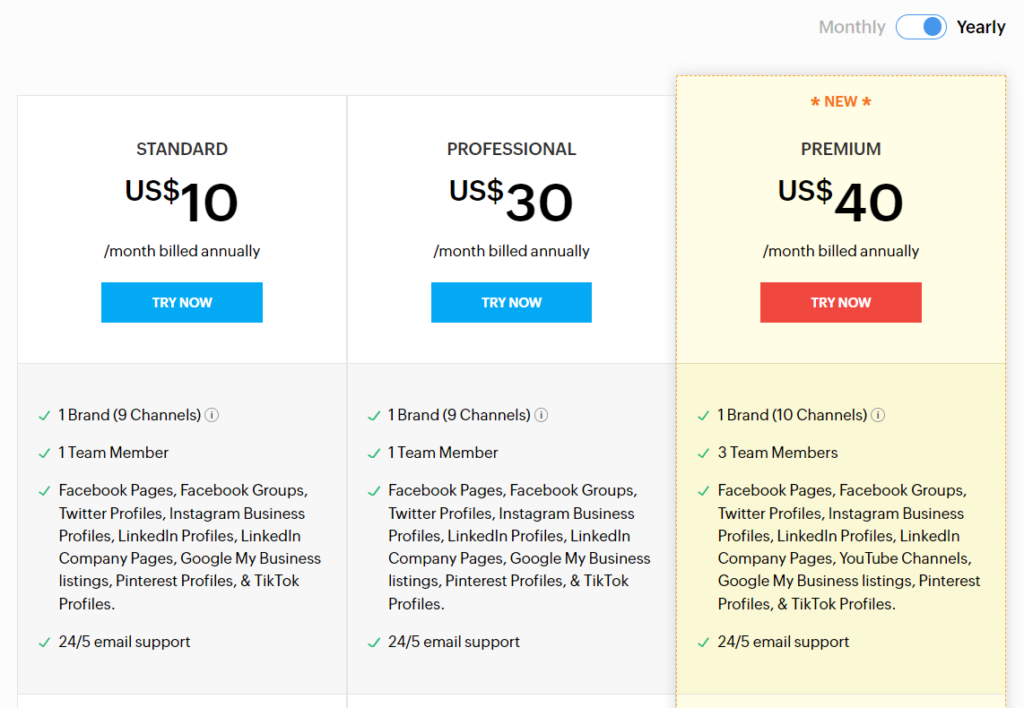The height and width of the screenshot is (708, 1024).
Task: Click TRY NOW for Professional plan
Action: [x=511, y=302]
